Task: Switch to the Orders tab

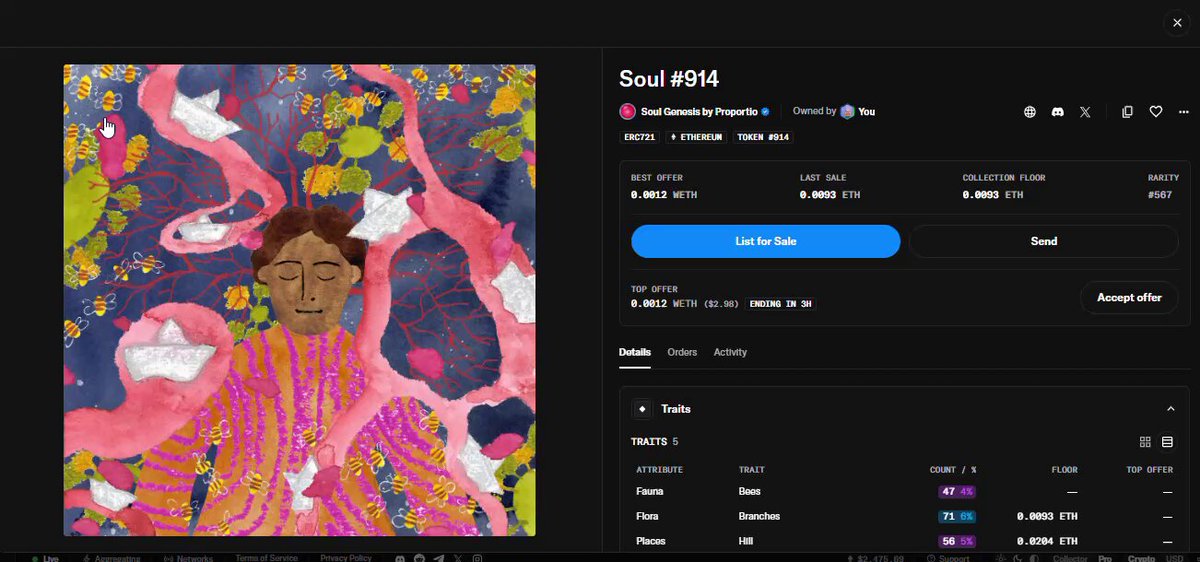Action: point(682,352)
